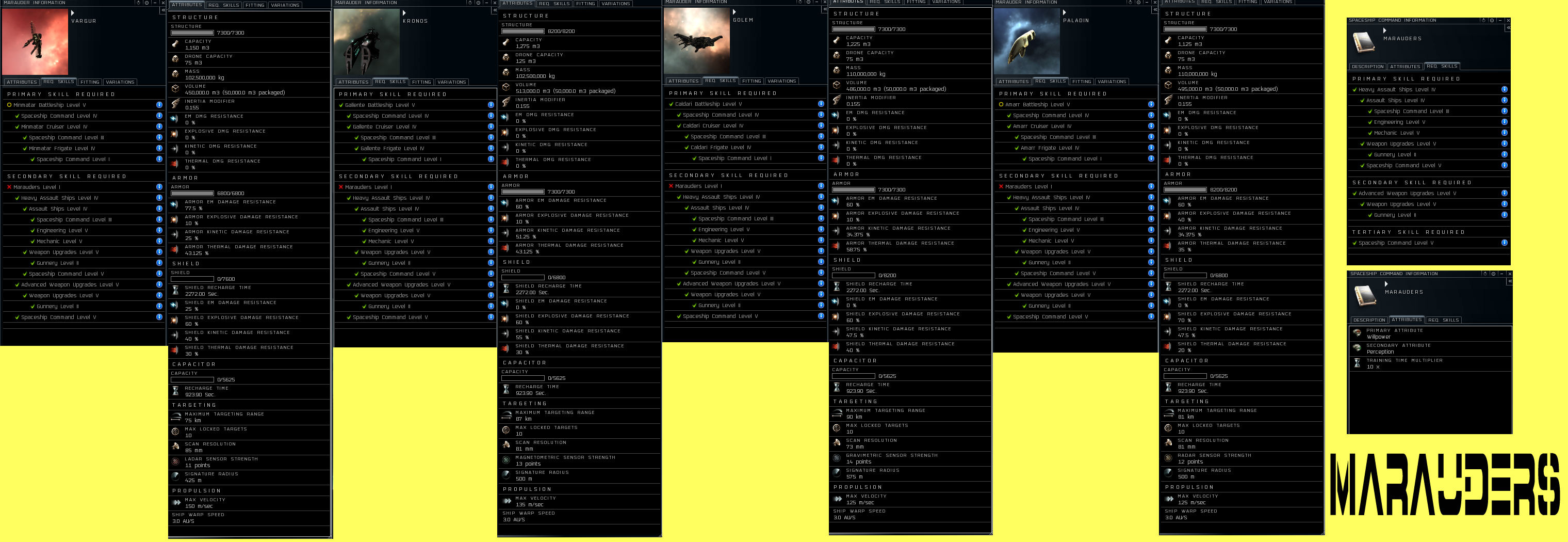Click the '14 points' sensor strength value
The width and height of the screenshot is (1568, 542).
click(x=859, y=461)
